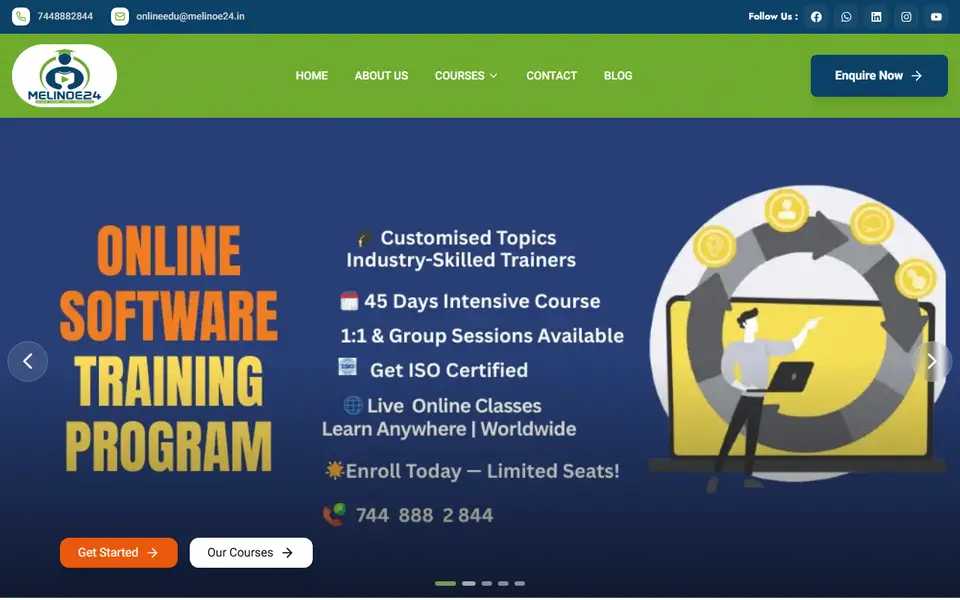
Task: Open the YouTube social link
Action: [x=936, y=17]
